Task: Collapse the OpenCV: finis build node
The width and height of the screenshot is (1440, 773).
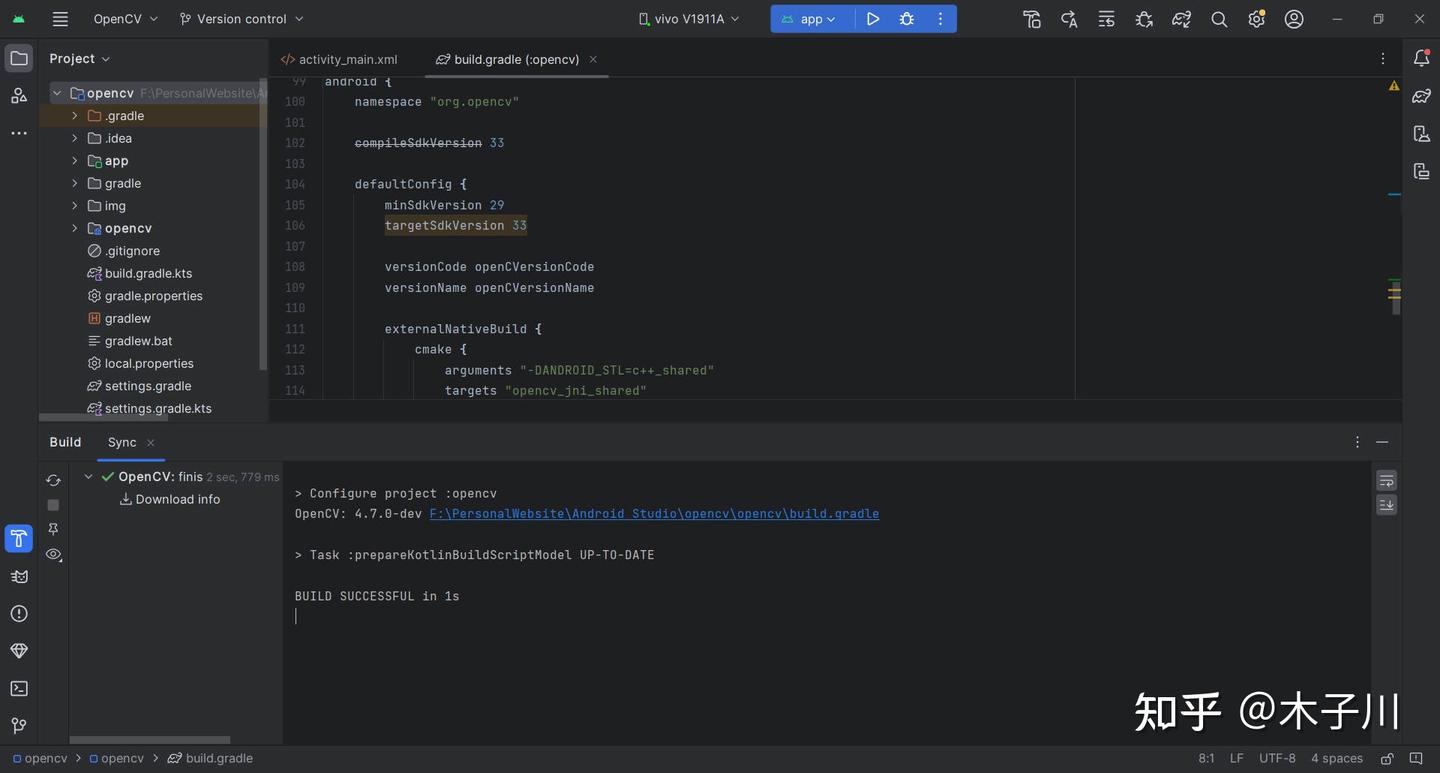Action: coord(86,475)
